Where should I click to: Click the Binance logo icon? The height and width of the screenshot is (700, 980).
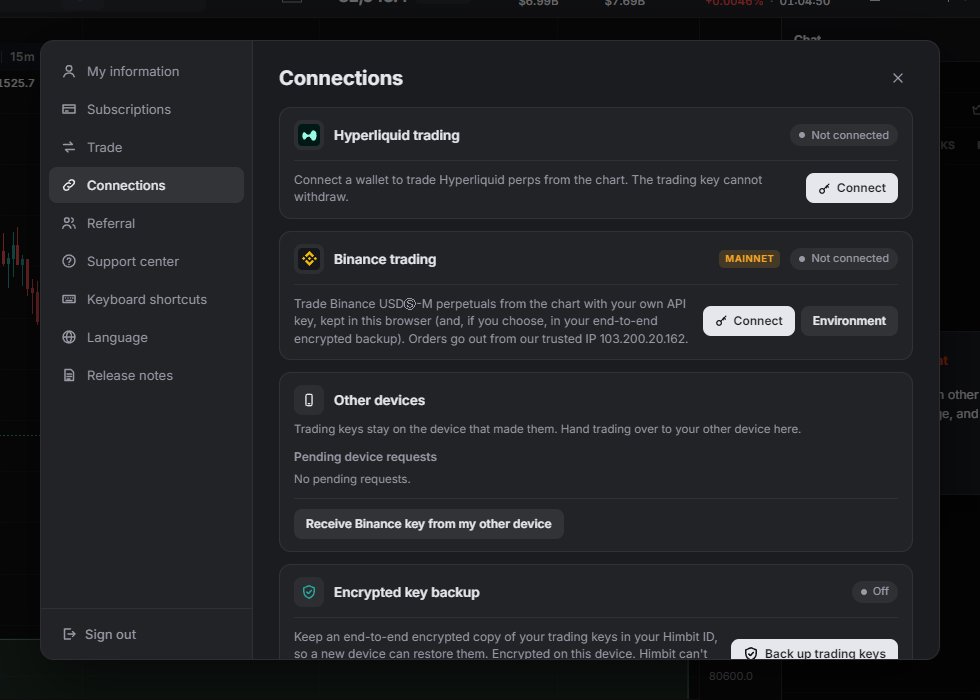[x=309, y=259]
